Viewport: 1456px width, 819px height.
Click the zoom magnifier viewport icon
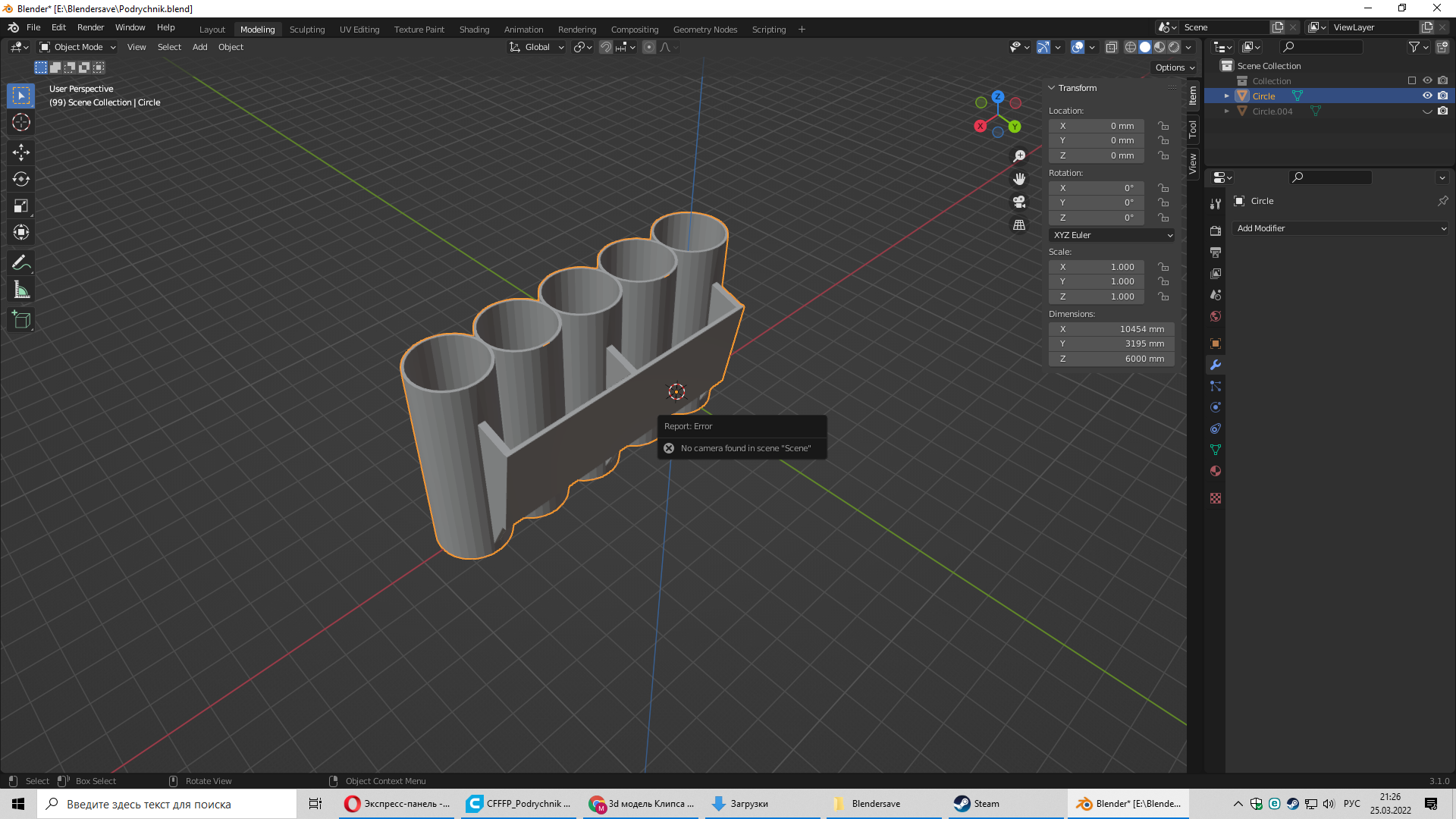[1019, 155]
